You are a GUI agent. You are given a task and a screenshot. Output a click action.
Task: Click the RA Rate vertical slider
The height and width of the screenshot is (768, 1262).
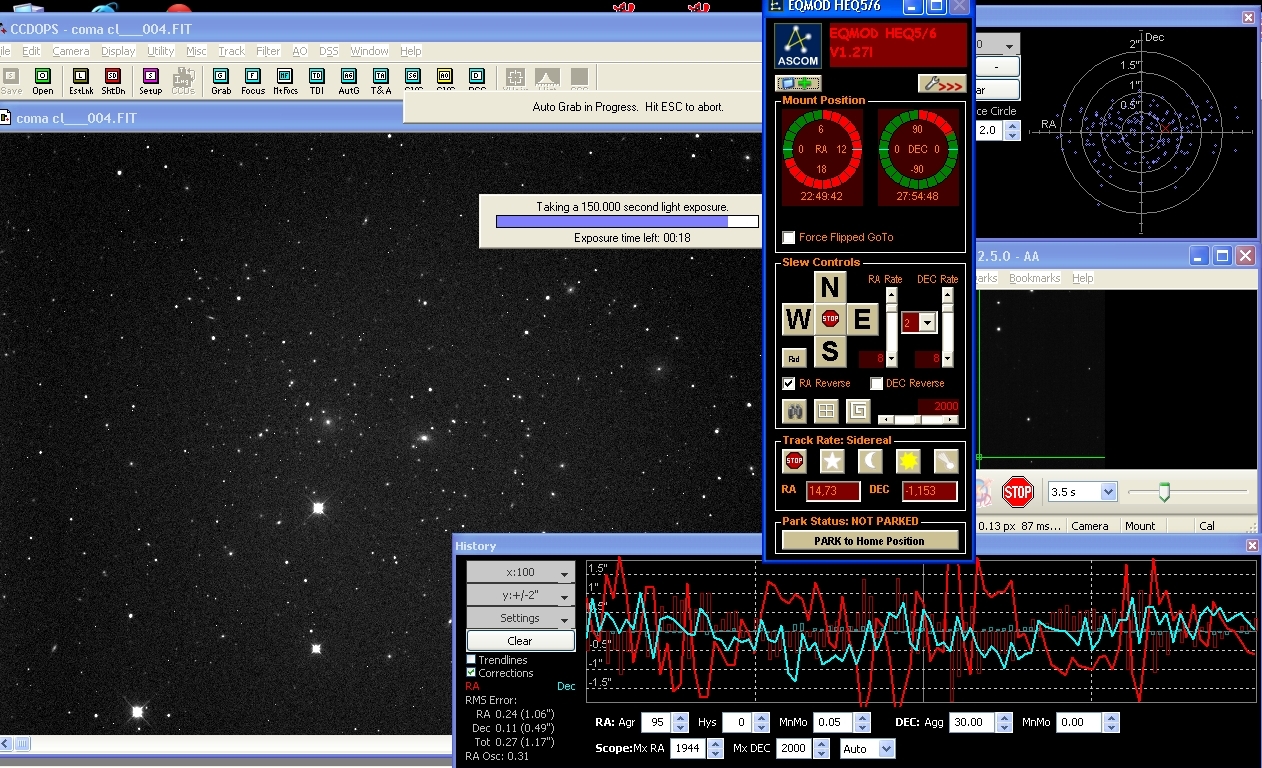892,327
